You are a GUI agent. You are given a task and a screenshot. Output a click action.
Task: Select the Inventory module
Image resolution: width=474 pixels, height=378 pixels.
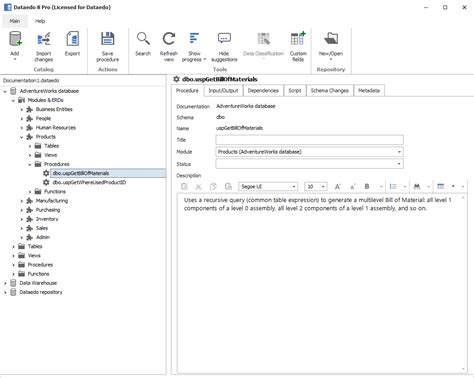coord(47,219)
